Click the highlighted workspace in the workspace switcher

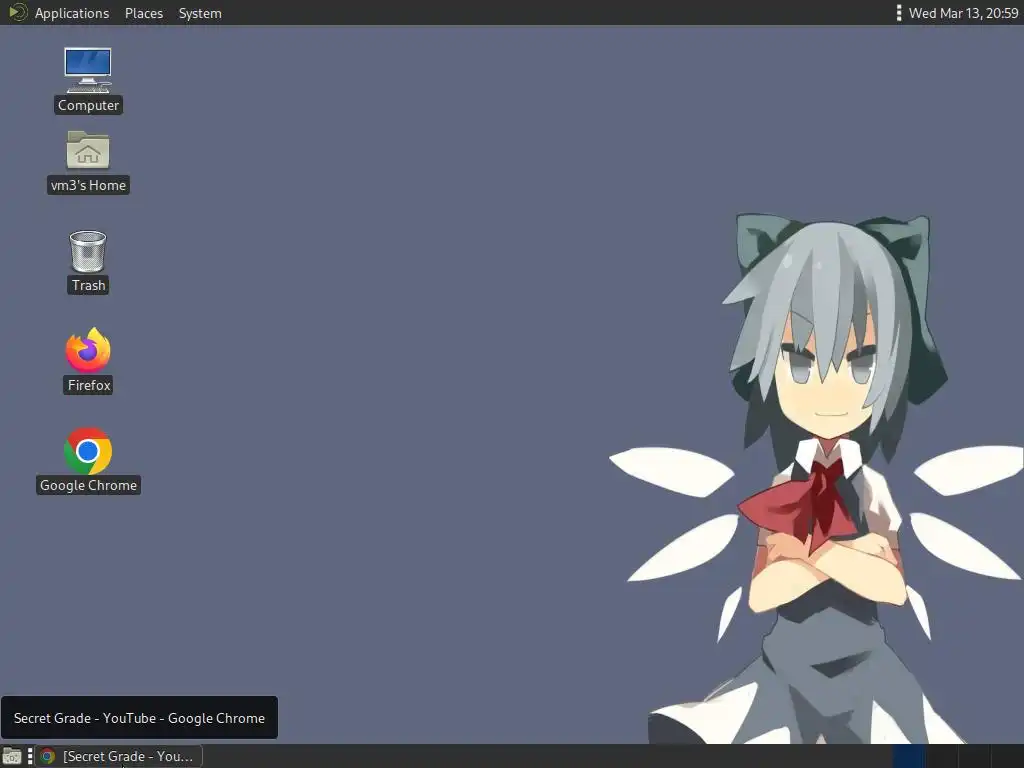pyautogui.click(x=908, y=756)
